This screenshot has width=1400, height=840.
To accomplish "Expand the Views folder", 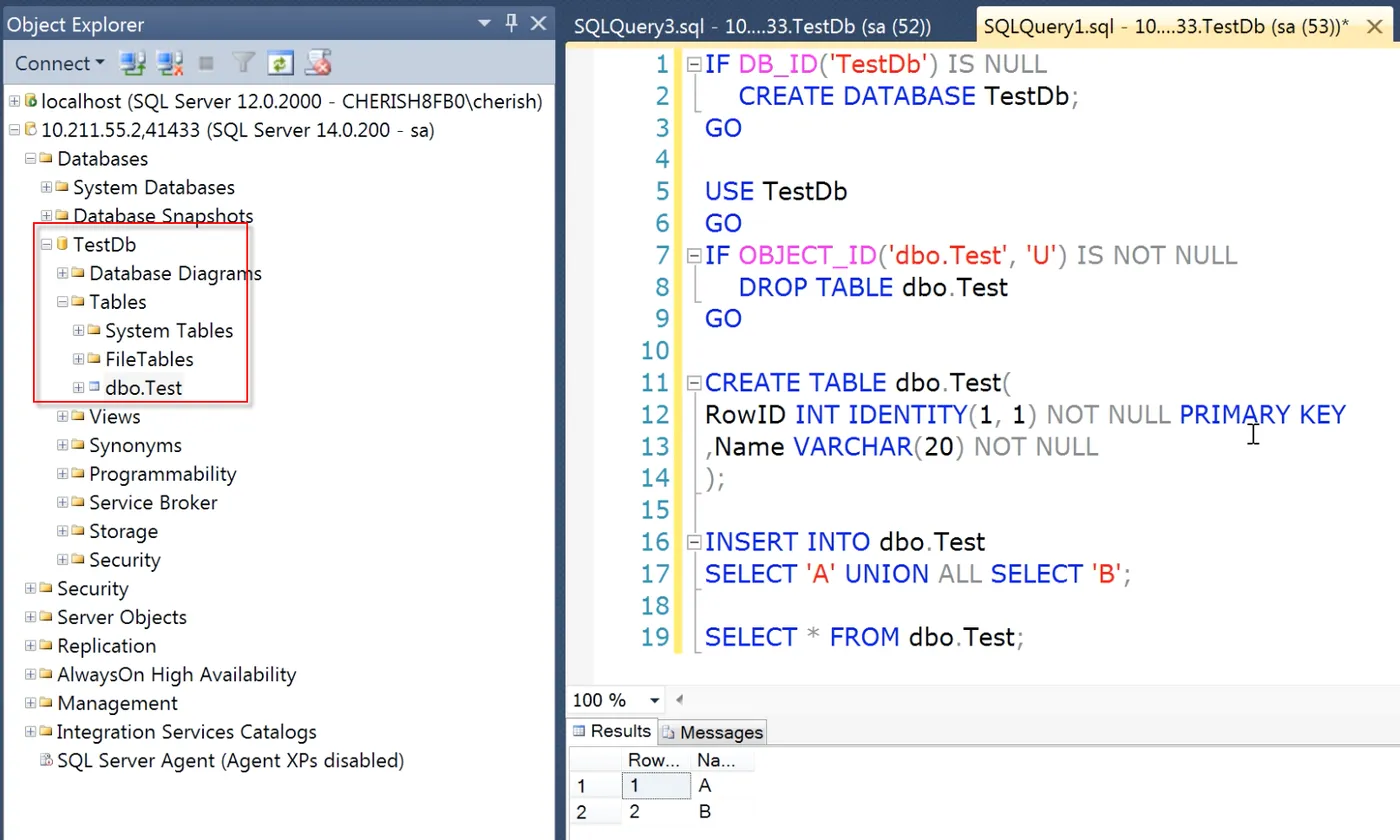I will pyautogui.click(x=62, y=416).
